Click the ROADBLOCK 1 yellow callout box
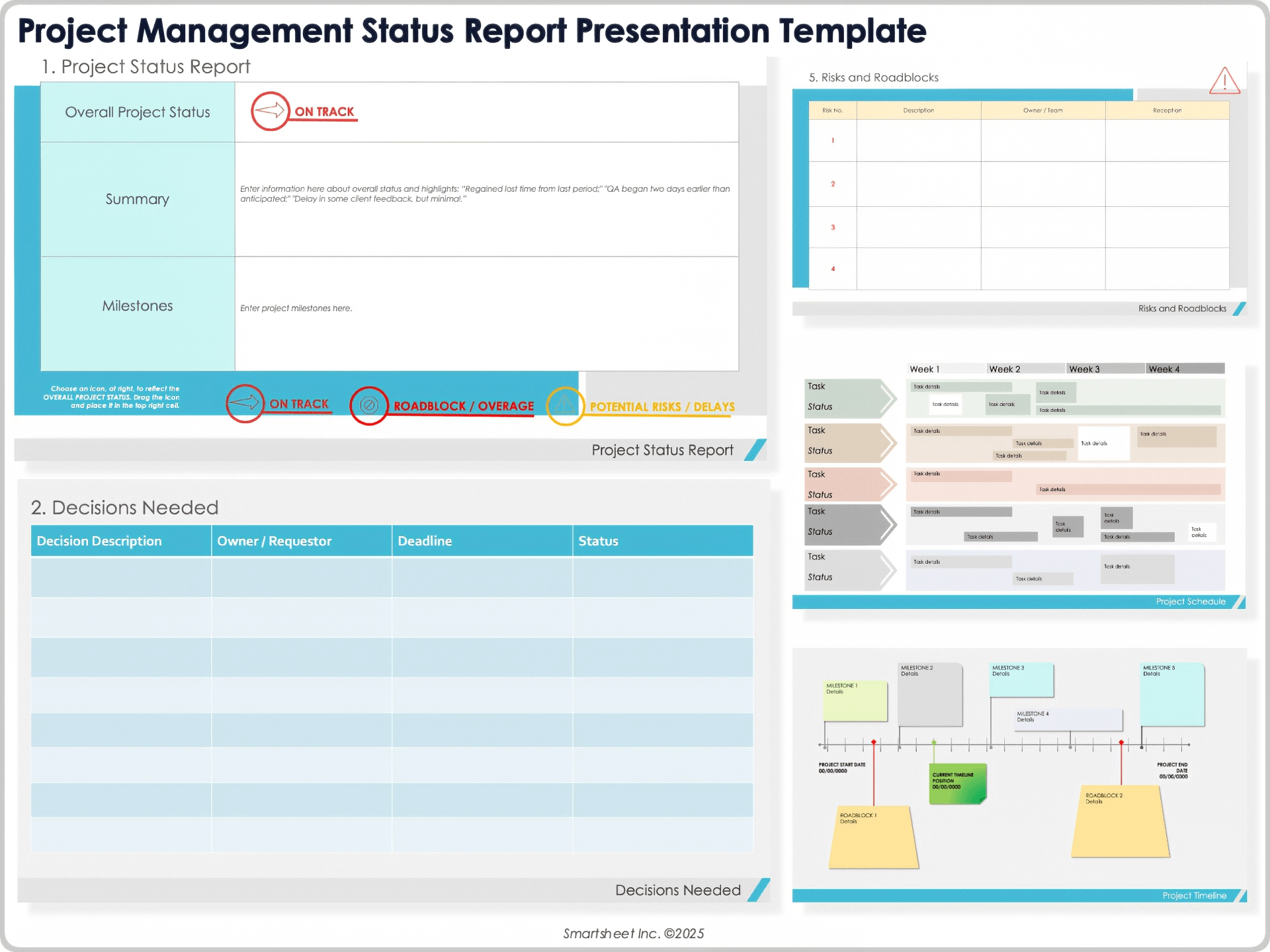The width and height of the screenshot is (1270, 952). coord(873,836)
